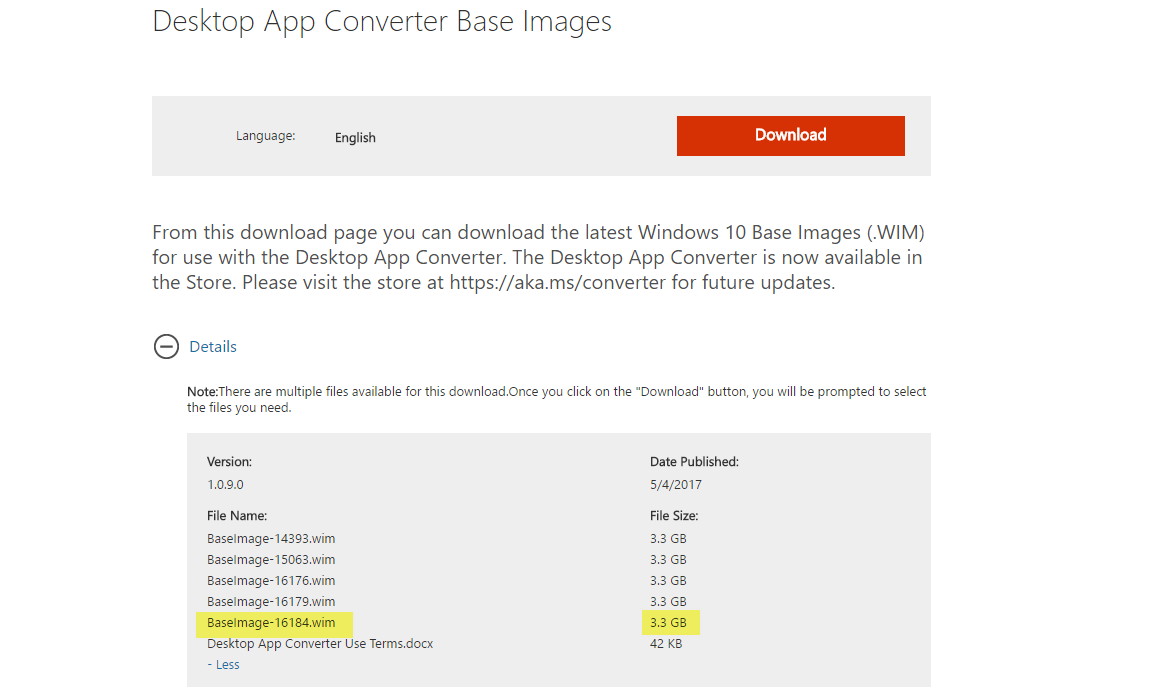1163x692 pixels.
Task: Click the Details link label
Action: [213, 346]
